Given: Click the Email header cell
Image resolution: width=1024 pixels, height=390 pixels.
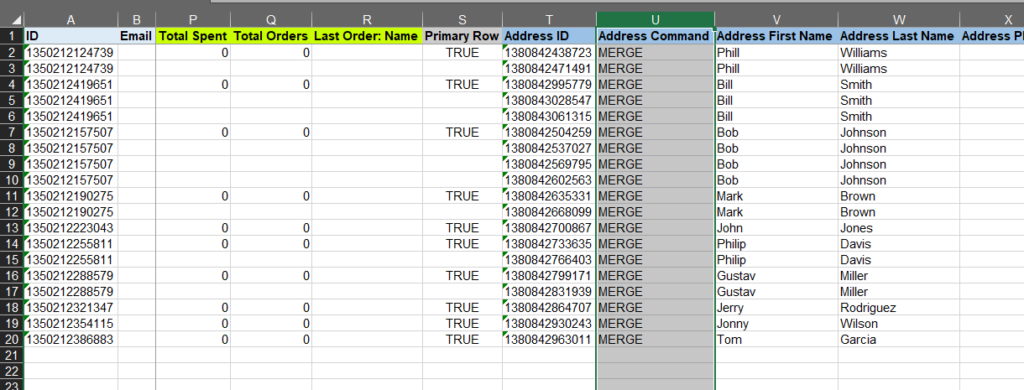Looking at the screenshot, I should [x=136, y=36].
